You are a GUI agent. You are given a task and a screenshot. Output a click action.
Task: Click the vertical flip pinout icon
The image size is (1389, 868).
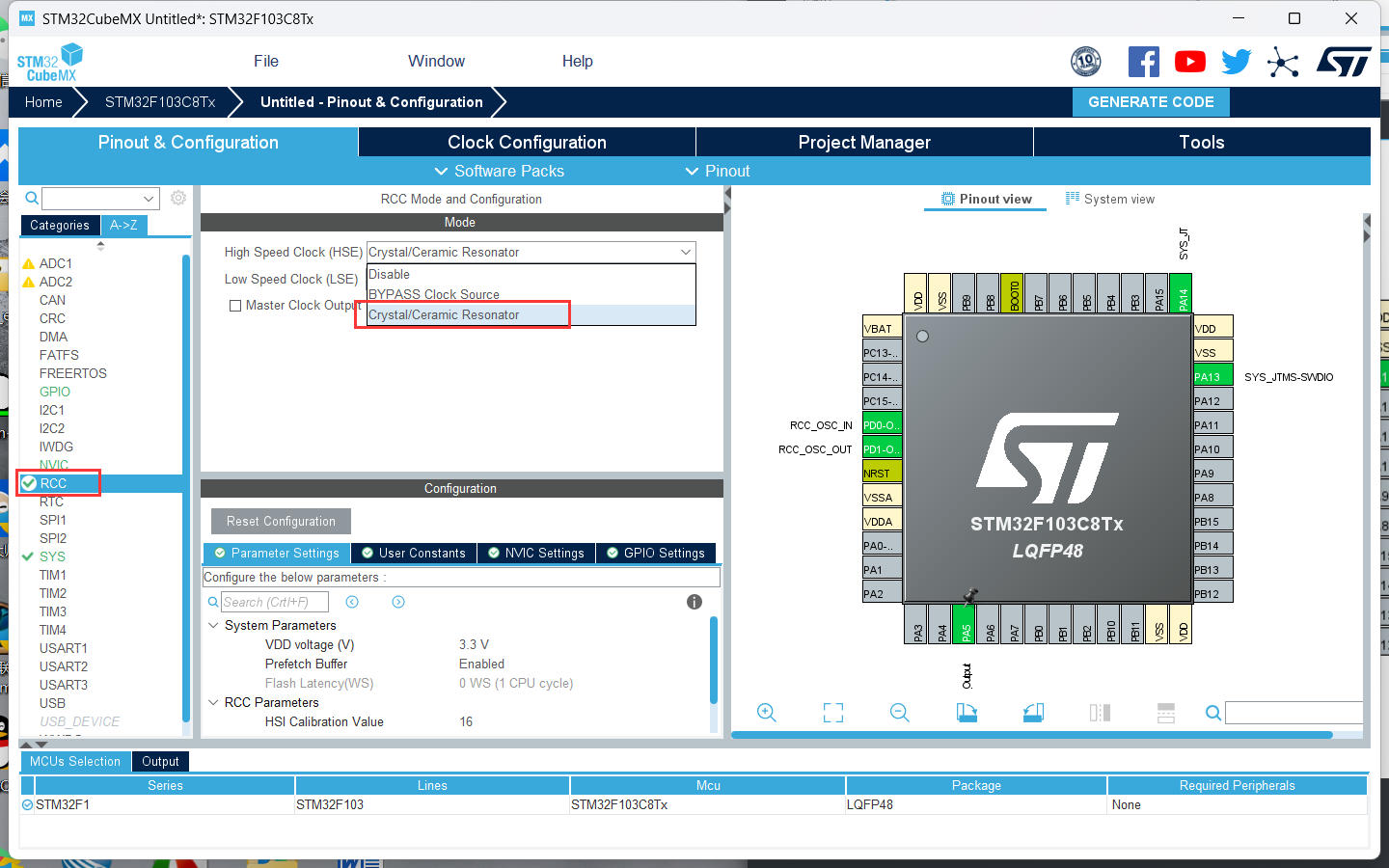pyautogui.click(x=1166, y=713)
